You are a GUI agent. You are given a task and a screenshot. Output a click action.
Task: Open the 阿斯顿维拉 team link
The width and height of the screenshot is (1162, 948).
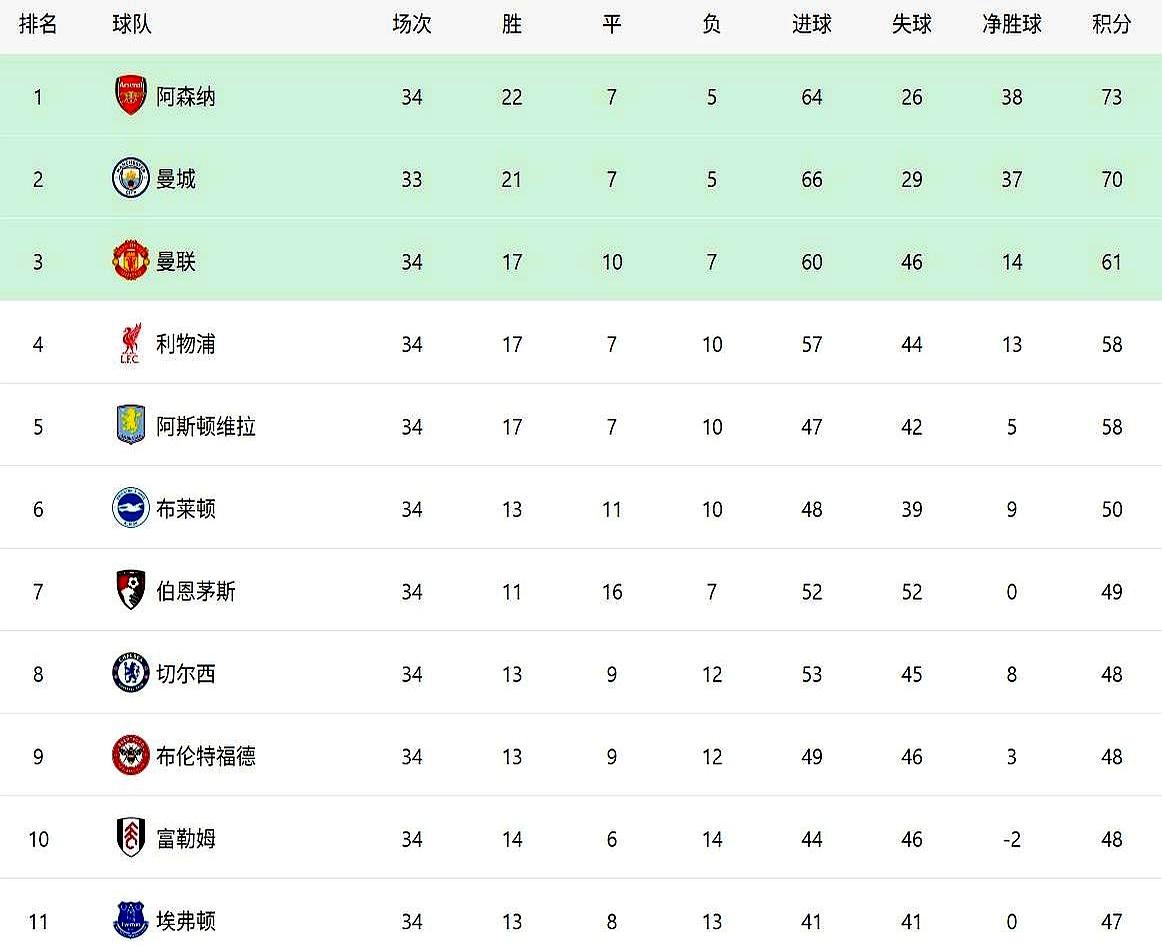coord(206,427)
